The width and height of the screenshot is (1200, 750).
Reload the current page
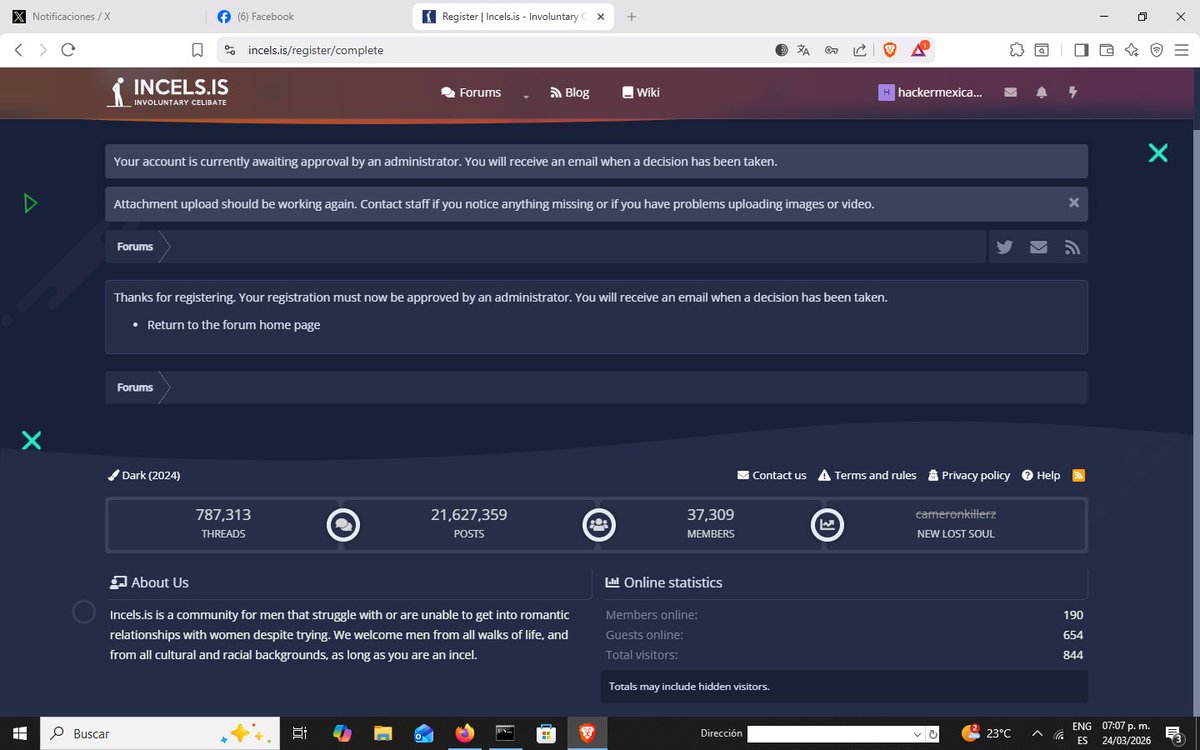(68, 50)
